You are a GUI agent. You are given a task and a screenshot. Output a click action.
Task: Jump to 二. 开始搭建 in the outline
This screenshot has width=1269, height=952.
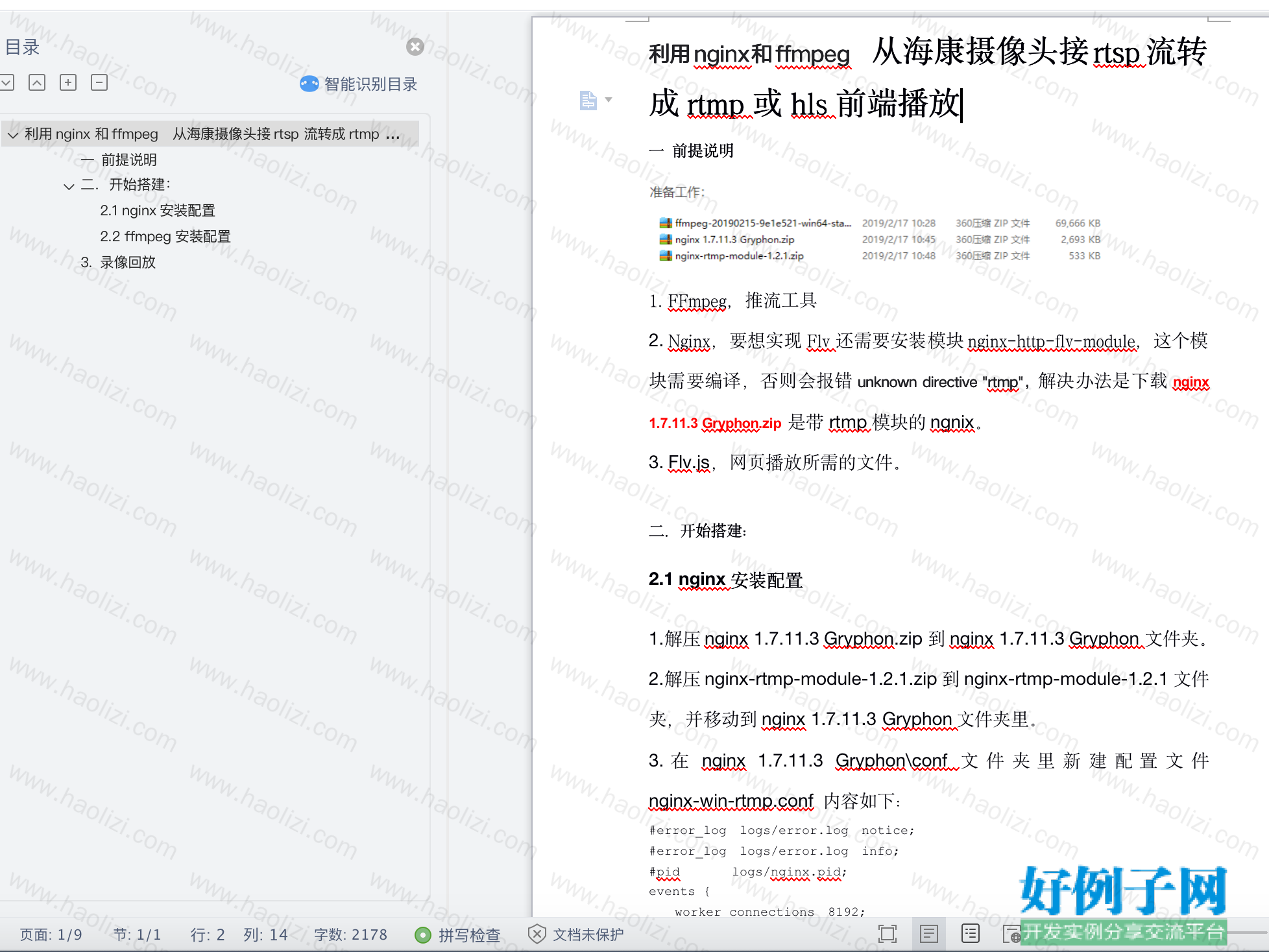126,185
